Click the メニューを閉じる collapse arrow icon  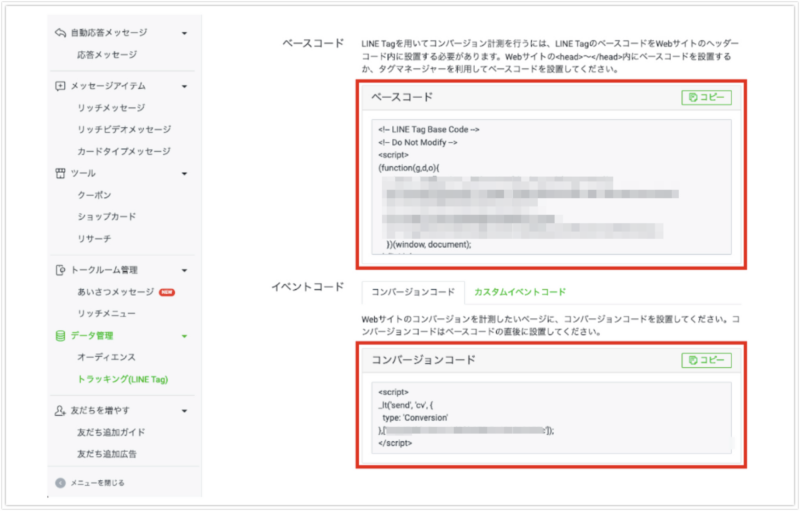click(x=60, y=483)
